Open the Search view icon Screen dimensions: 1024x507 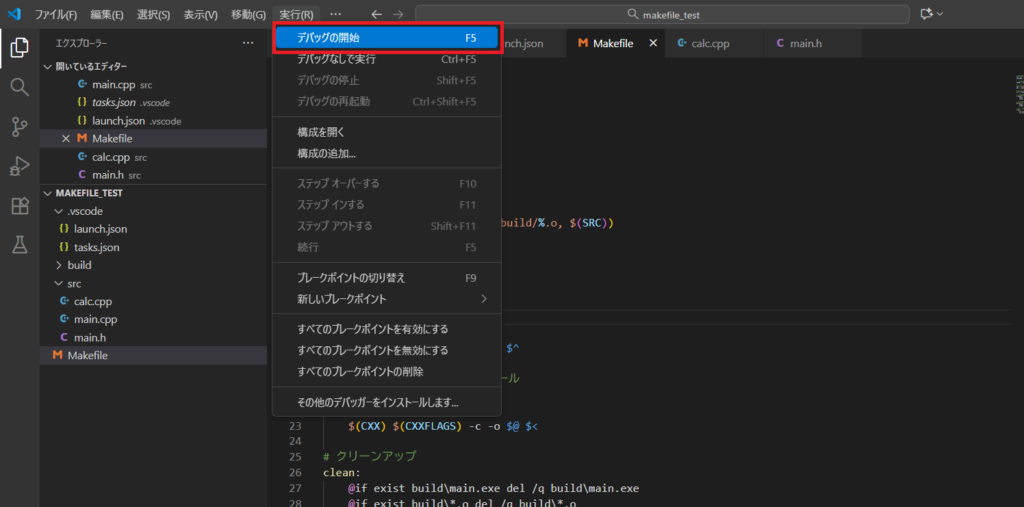coord(19,87)
